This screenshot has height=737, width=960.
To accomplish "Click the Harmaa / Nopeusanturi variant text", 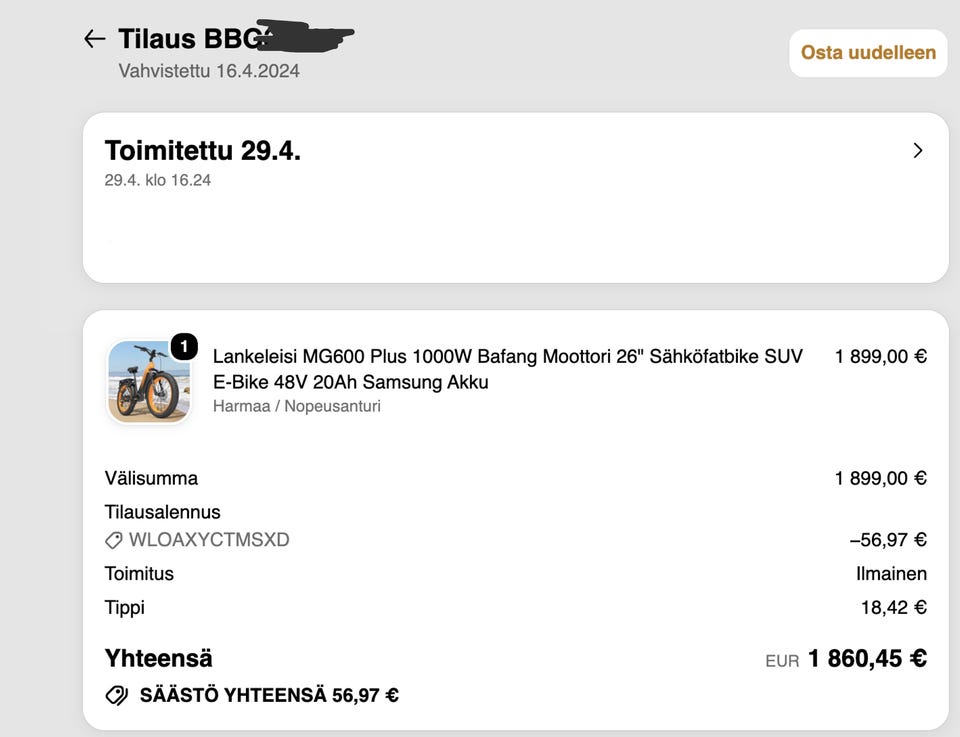I will click(x=296, y=406).
